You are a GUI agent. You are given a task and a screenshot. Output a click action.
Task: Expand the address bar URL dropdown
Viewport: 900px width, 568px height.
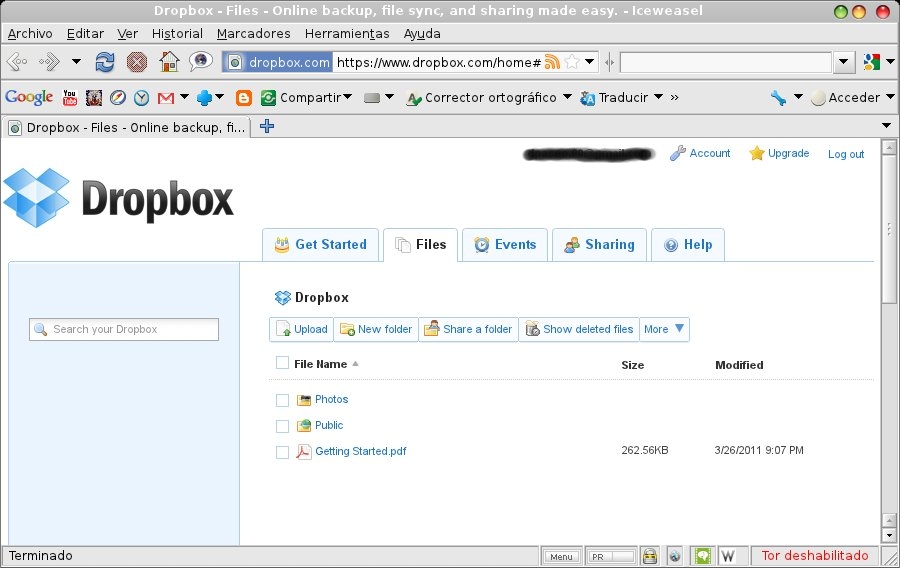589,61
